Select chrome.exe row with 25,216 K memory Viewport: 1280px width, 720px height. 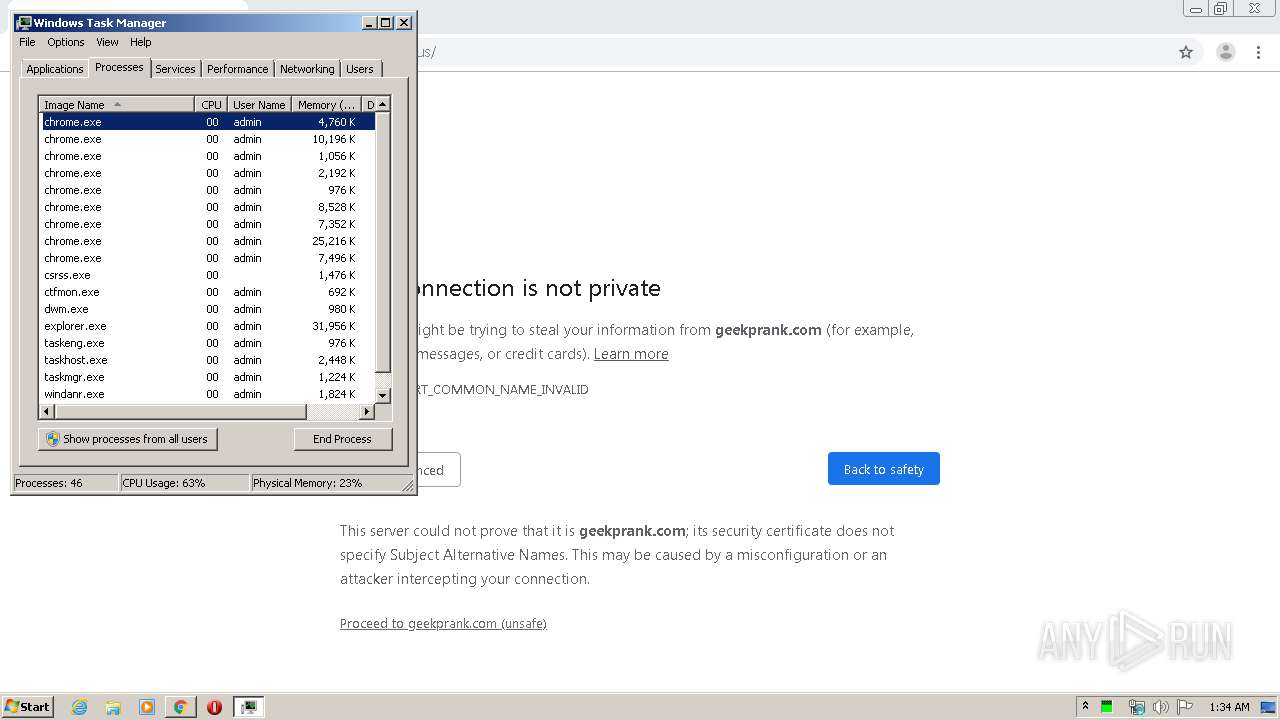[x=207, y=241]
